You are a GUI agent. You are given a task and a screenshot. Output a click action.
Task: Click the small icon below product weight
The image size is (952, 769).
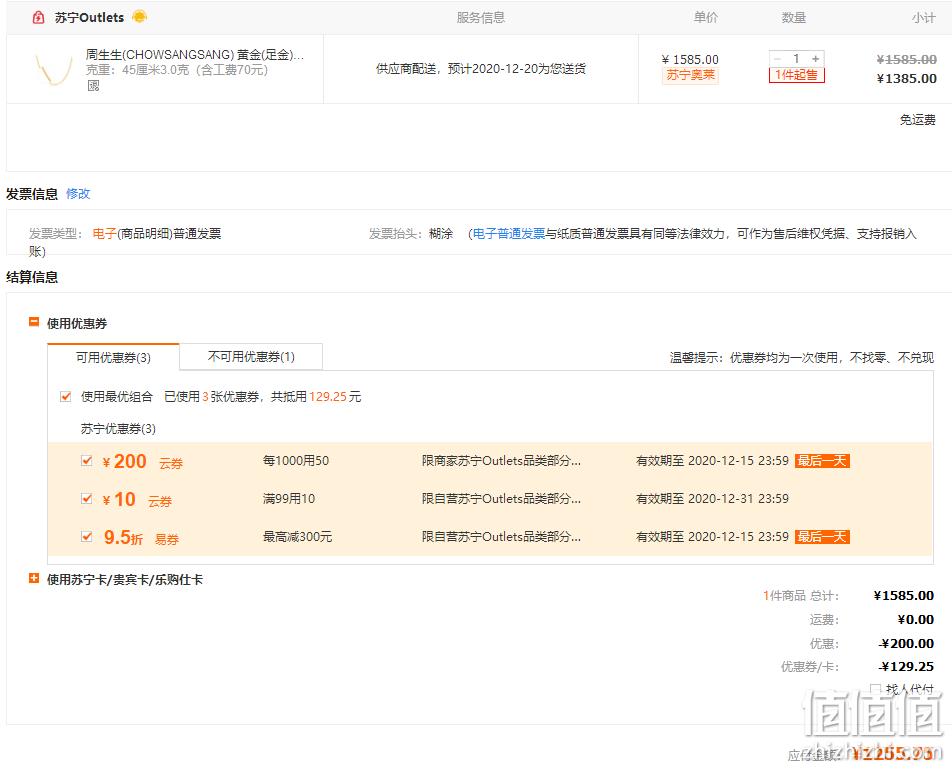93,86
